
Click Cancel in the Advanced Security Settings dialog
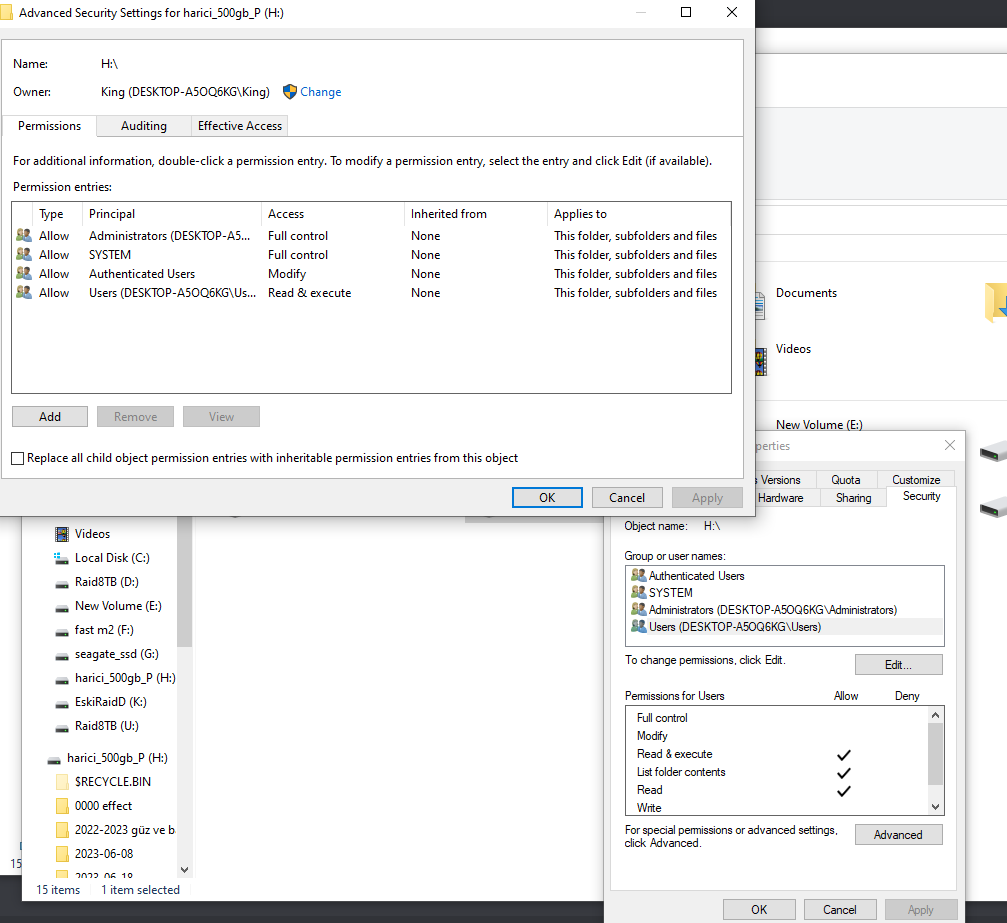(627, 498)
